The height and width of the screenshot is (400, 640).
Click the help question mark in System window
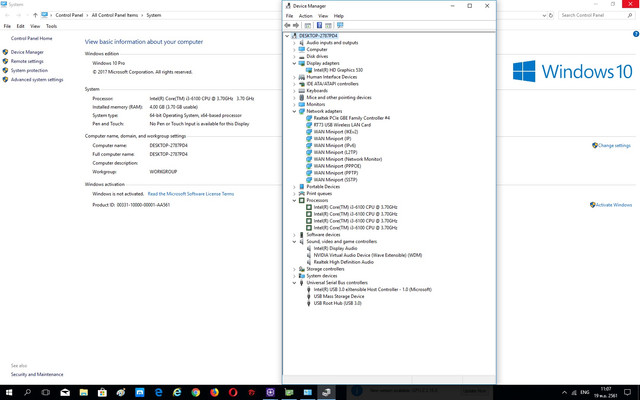coord(636,34)
